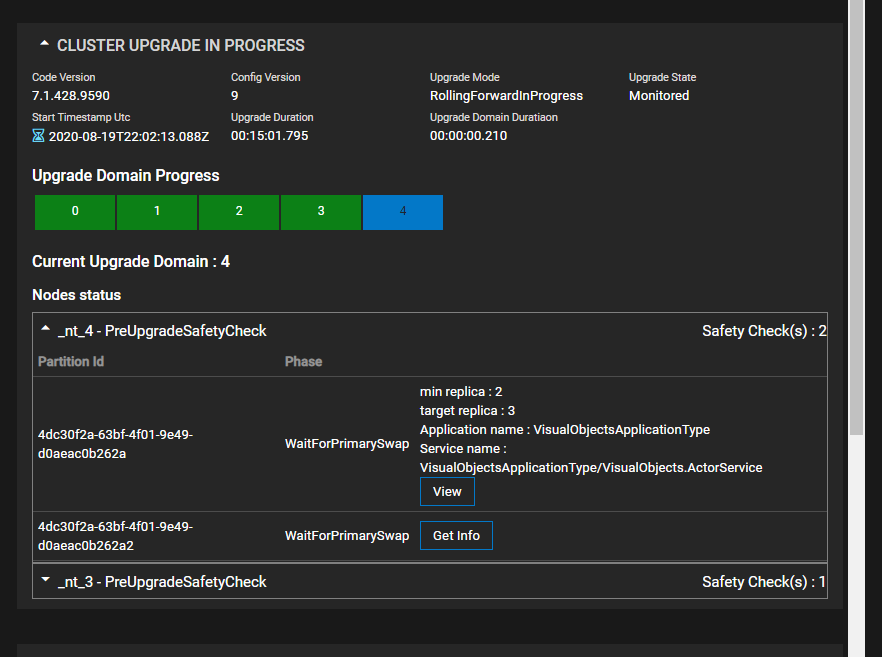Click the hourglass icon beside the start timestamp
The width and height of the screenshot is (882, 657).
37,135
